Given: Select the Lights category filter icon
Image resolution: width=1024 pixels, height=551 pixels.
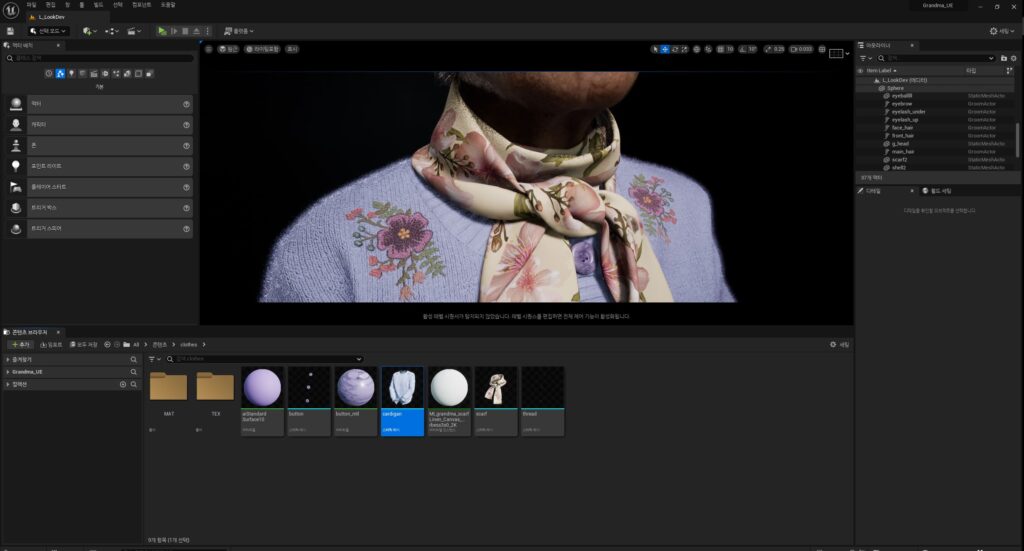Looking at the screenshot, I should (x=71, y=73).
